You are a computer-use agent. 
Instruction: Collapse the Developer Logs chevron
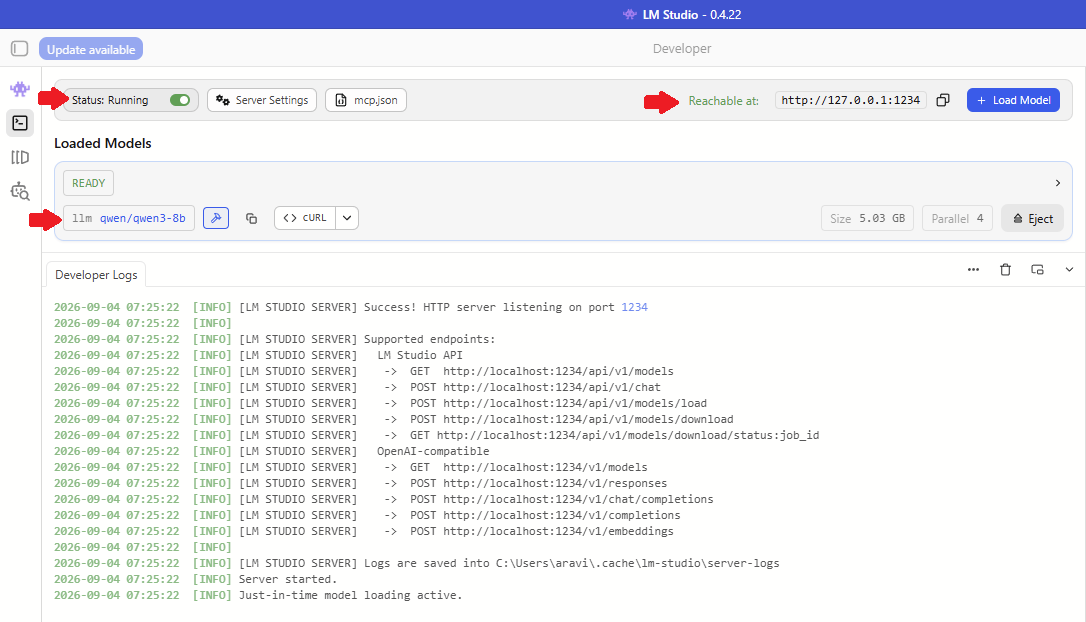pos(1069,269)
